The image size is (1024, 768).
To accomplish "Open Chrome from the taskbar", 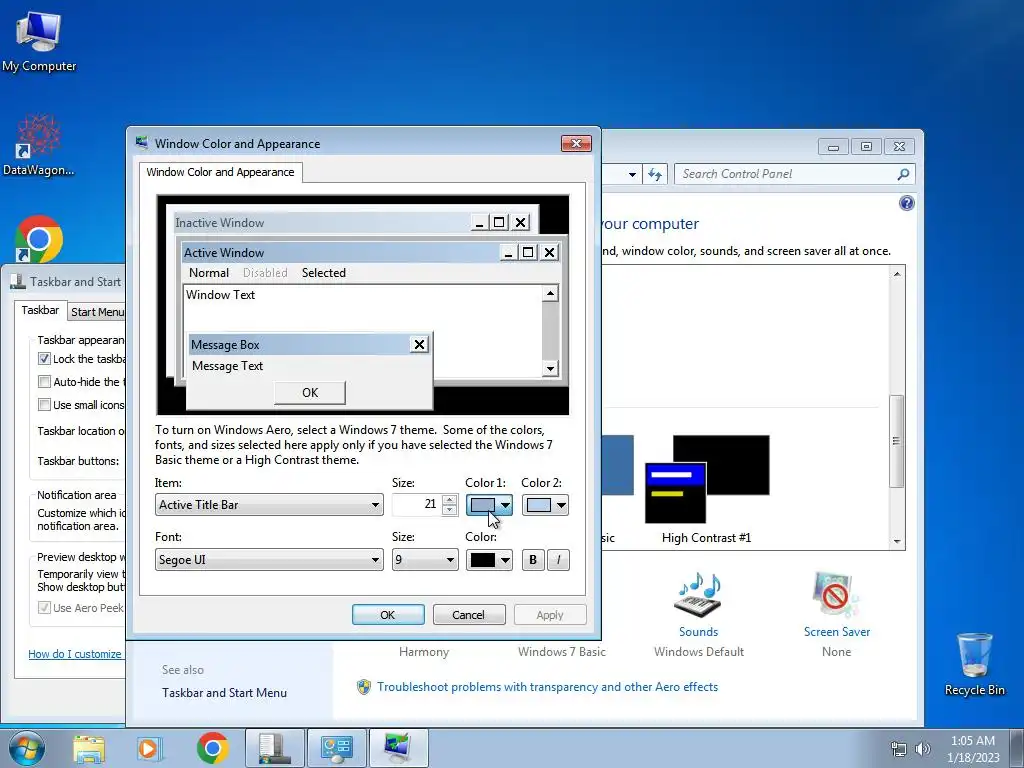I will pyautogui.click(x=212, y=749).
